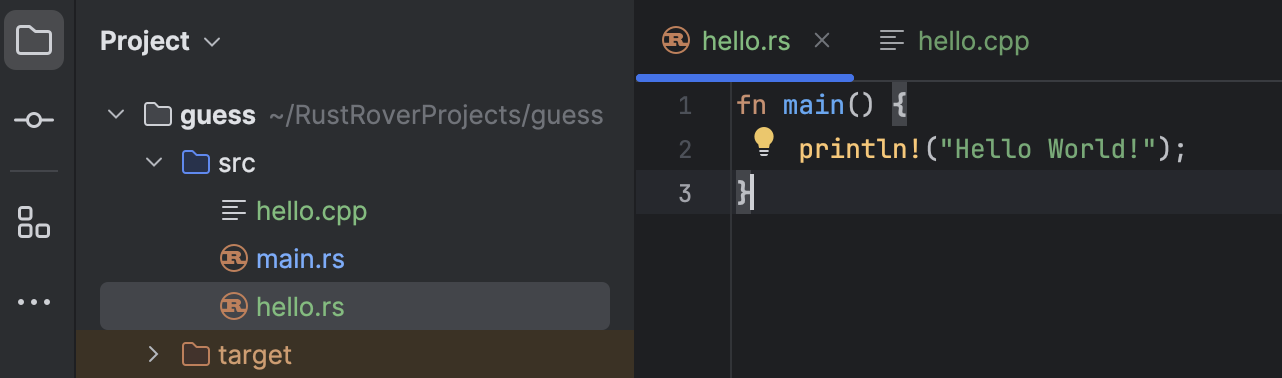Open main.rs in the project tree
The image size is (1282, 378).
pyautogui.click(x=300, y=259)
